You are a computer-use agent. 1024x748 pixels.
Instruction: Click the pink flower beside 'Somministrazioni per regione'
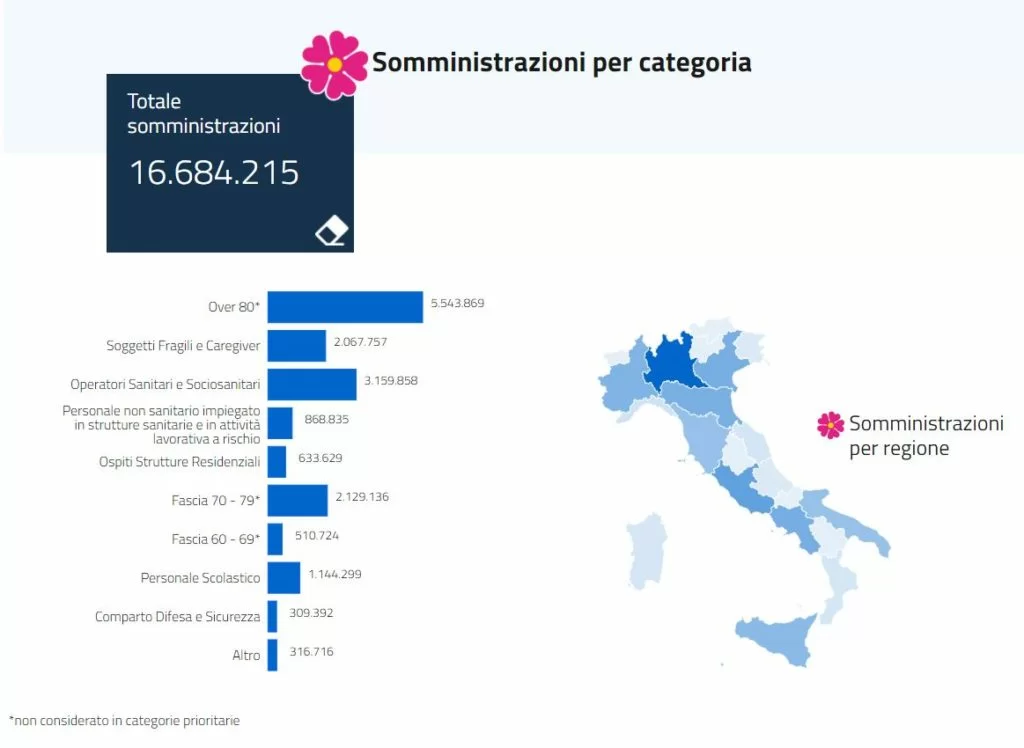830,425
